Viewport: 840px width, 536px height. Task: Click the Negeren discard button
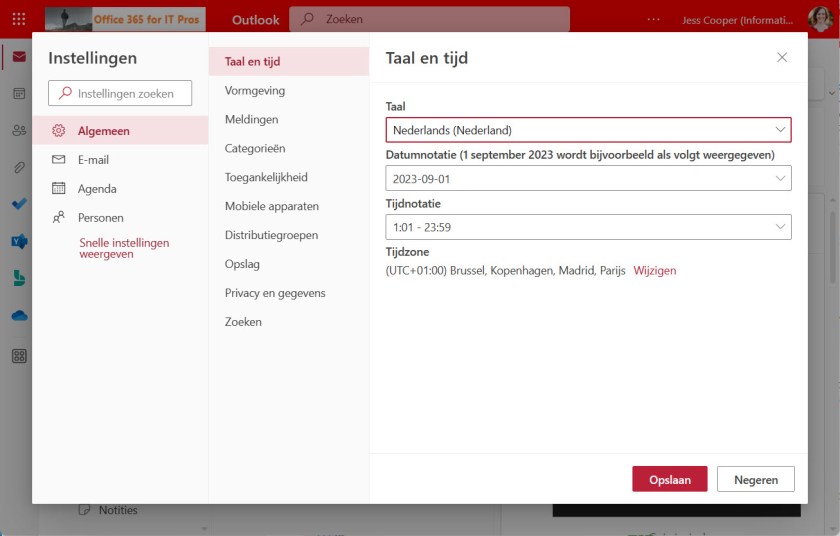coord(756,479)
